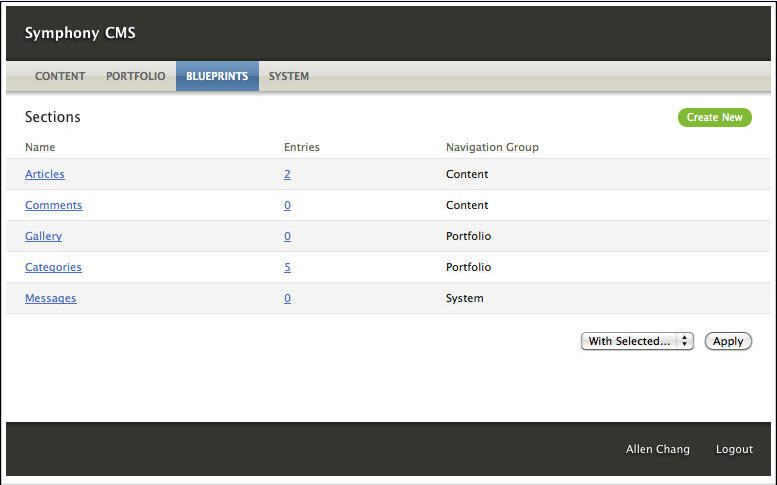
Task: Switch to the Portfolio tab
Action: (136, 76)
